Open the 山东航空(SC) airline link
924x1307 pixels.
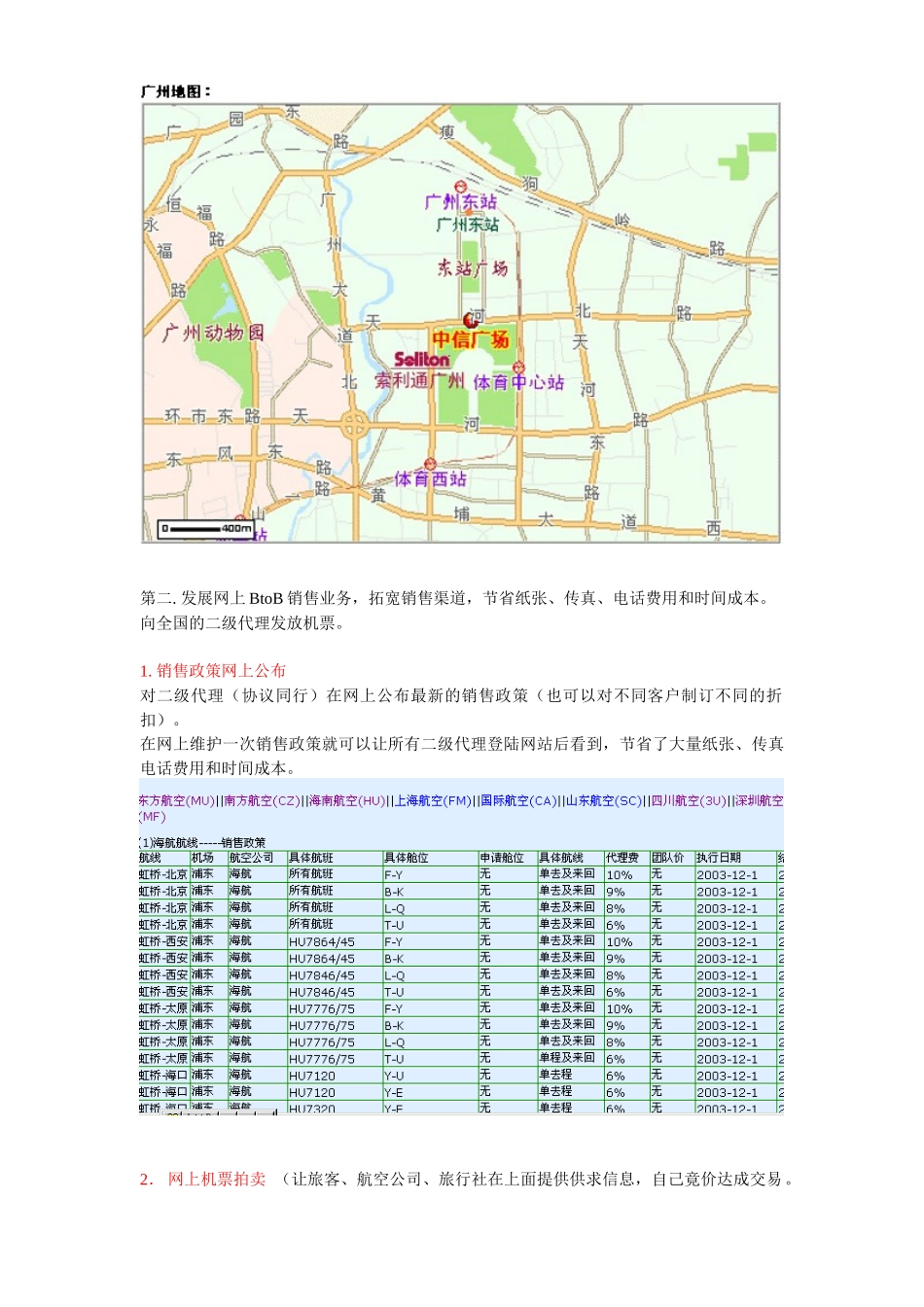[x=604, y=801]
